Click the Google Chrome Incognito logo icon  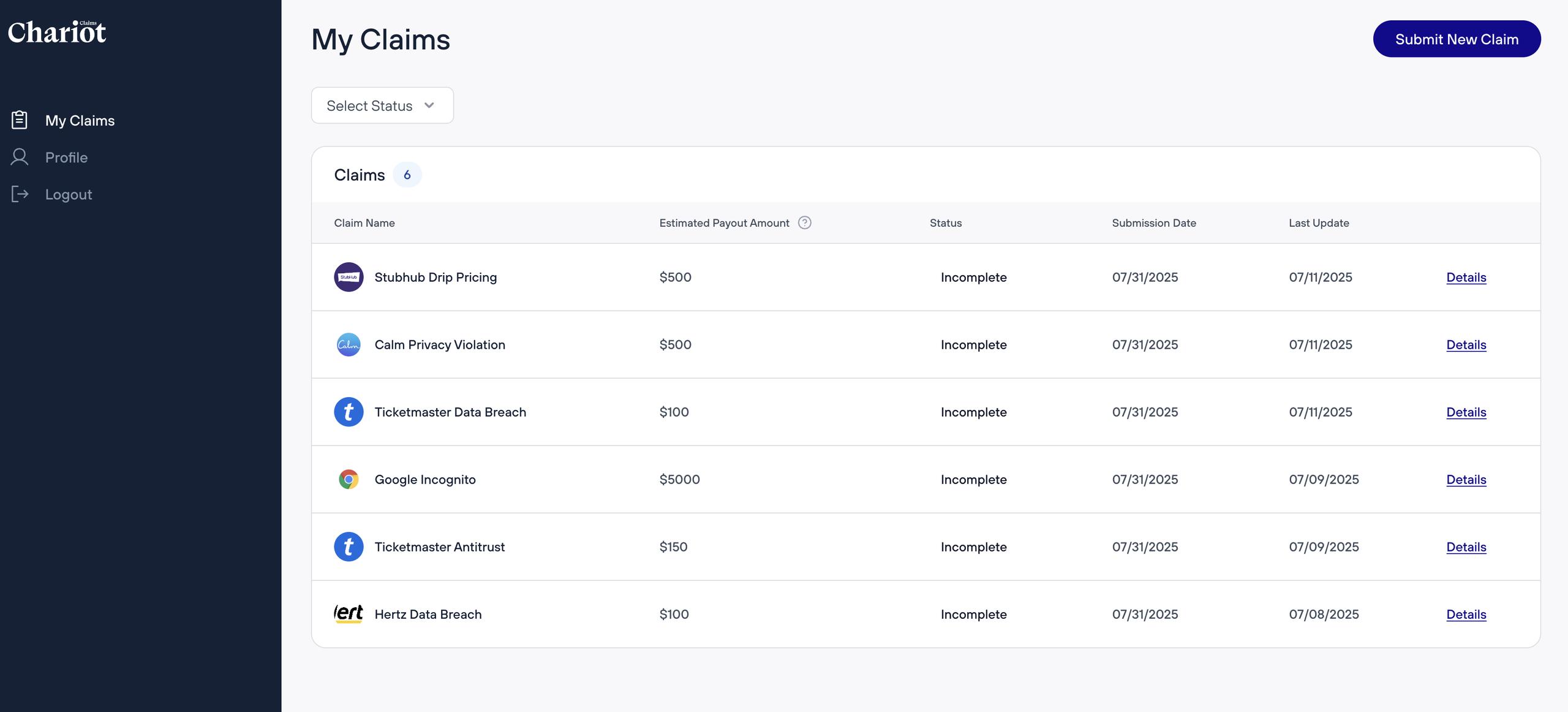[349, 479]
